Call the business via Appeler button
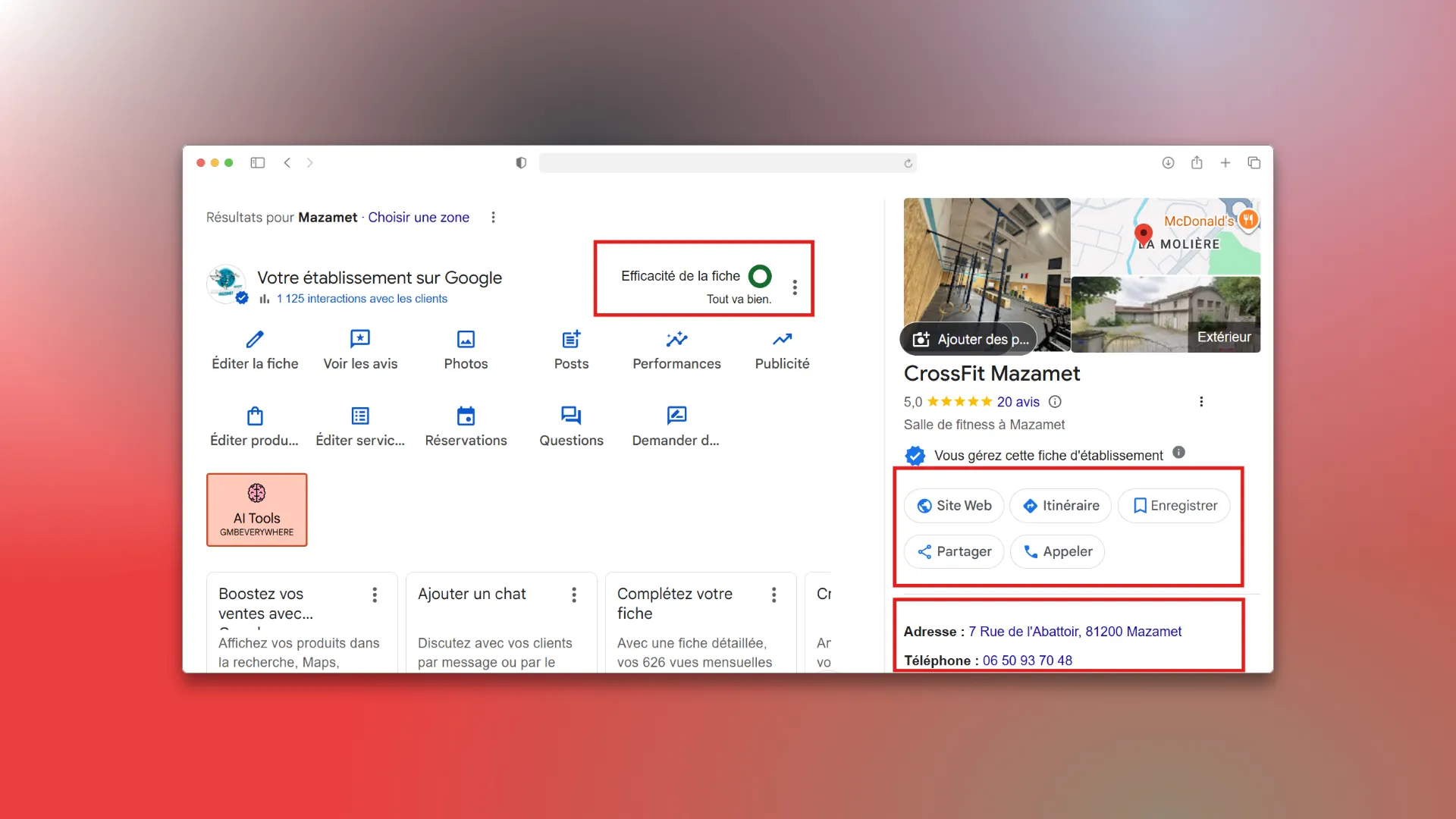Image resolution: width=1456 pixels, height=819 pixels. [1057, 551]
